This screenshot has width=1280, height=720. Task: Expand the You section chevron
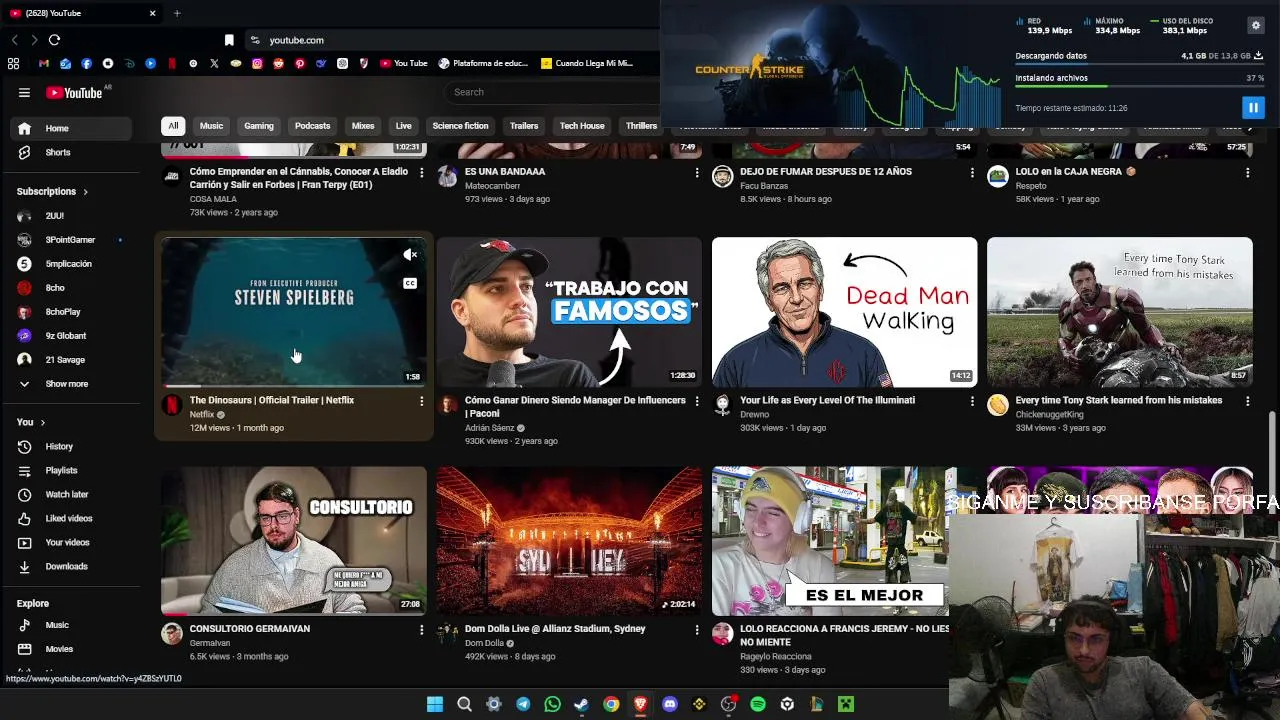click(42, 422)
